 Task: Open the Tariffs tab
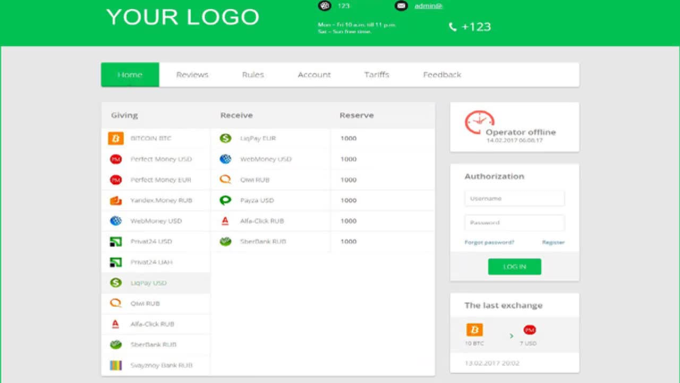[x=377, y=75]
